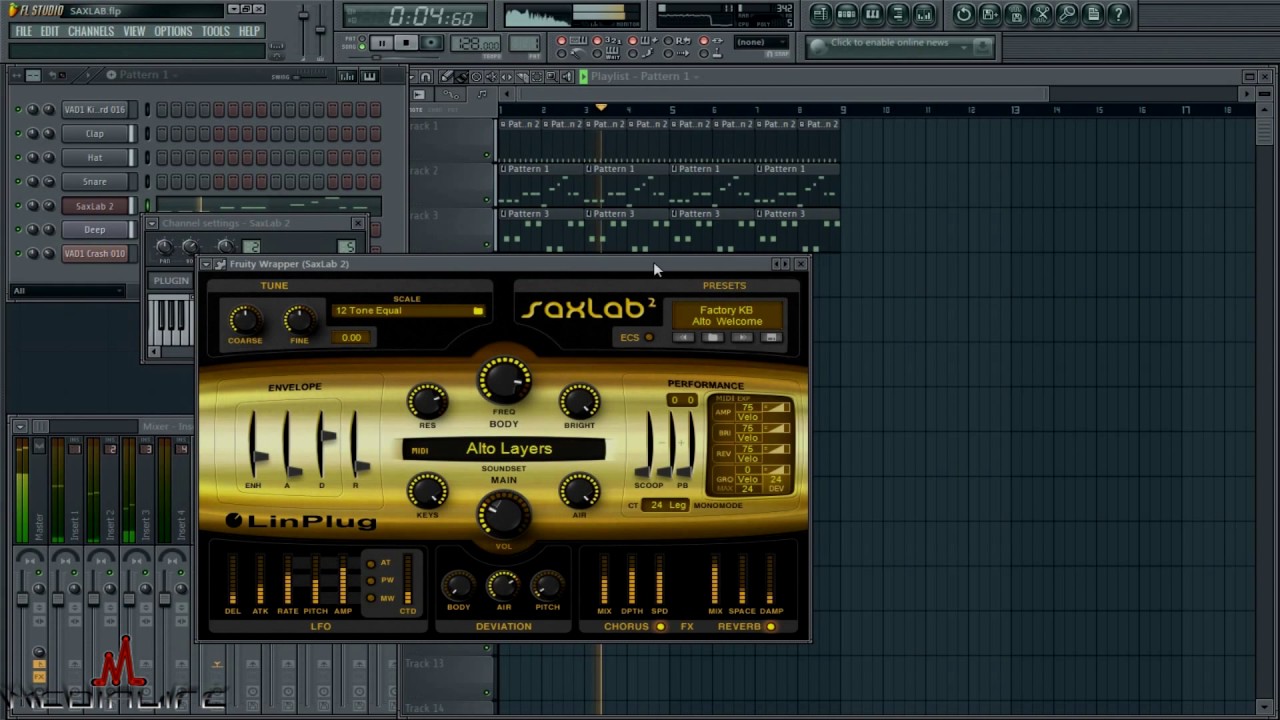Open graph editor in step sequencer
1280x720 pixels.
coord(346,76)
